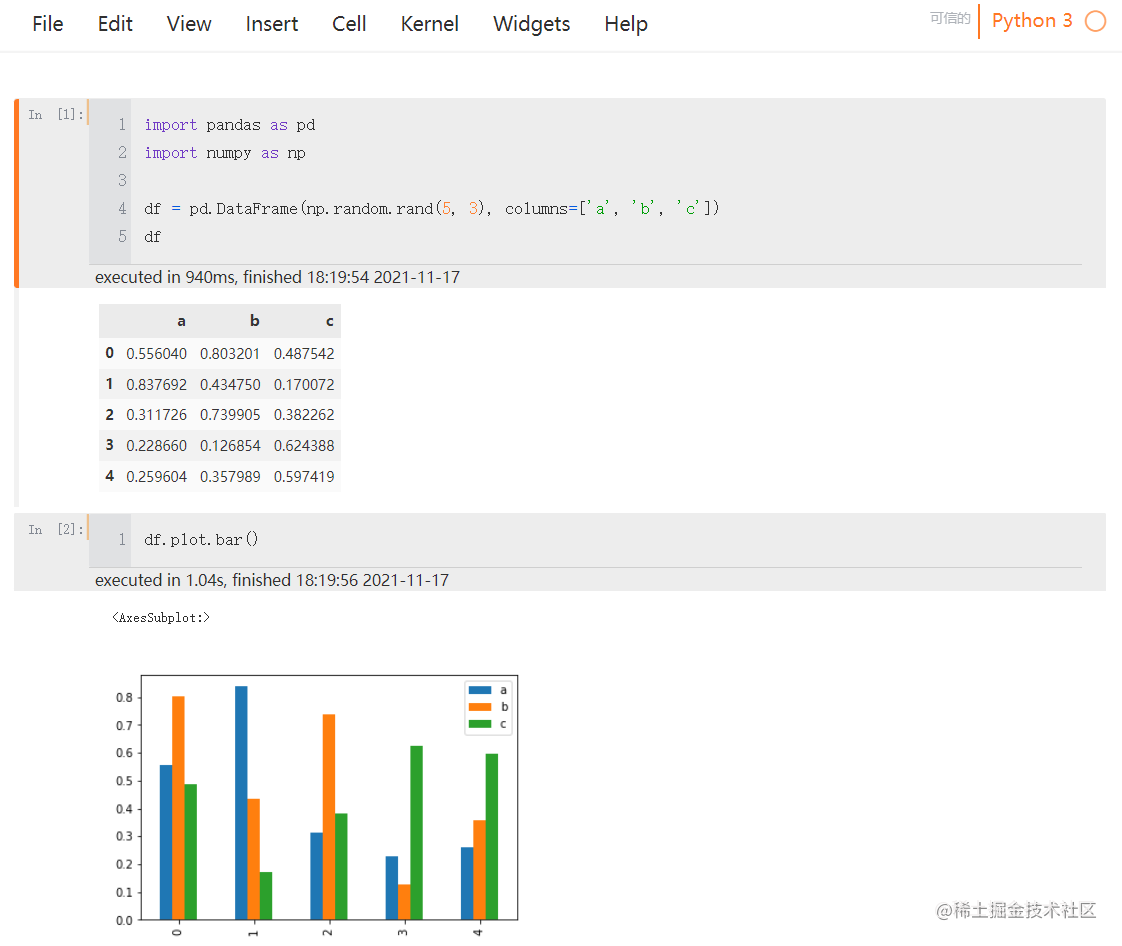This screenshot has height=946, width=1122.
Task: Click the <AxesSubplot:> output text
Action: (x=161, y=617)
